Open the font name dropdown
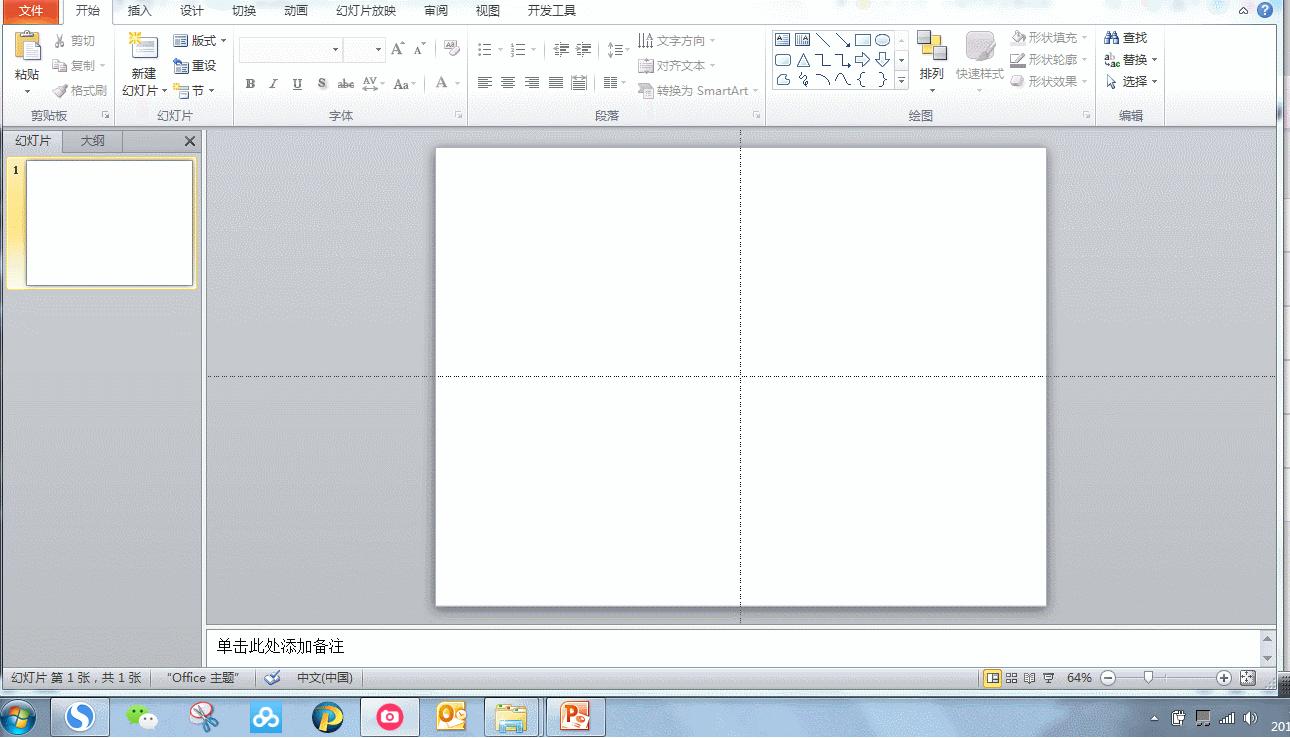The image size is (1290, 738). pyautogui.click(x=334, y=49)
